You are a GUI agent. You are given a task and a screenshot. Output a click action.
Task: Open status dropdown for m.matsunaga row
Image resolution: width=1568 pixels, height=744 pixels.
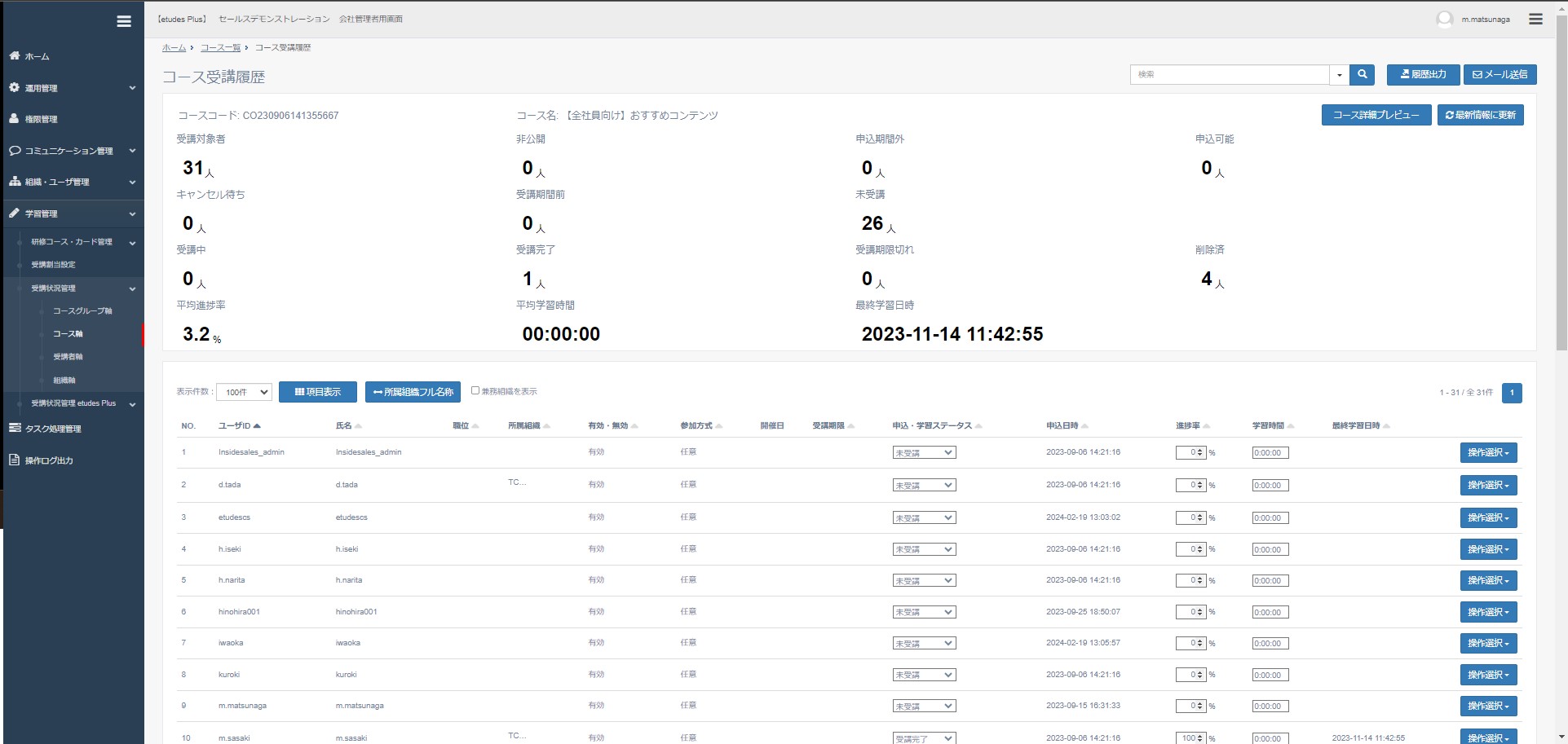point(924,706)
